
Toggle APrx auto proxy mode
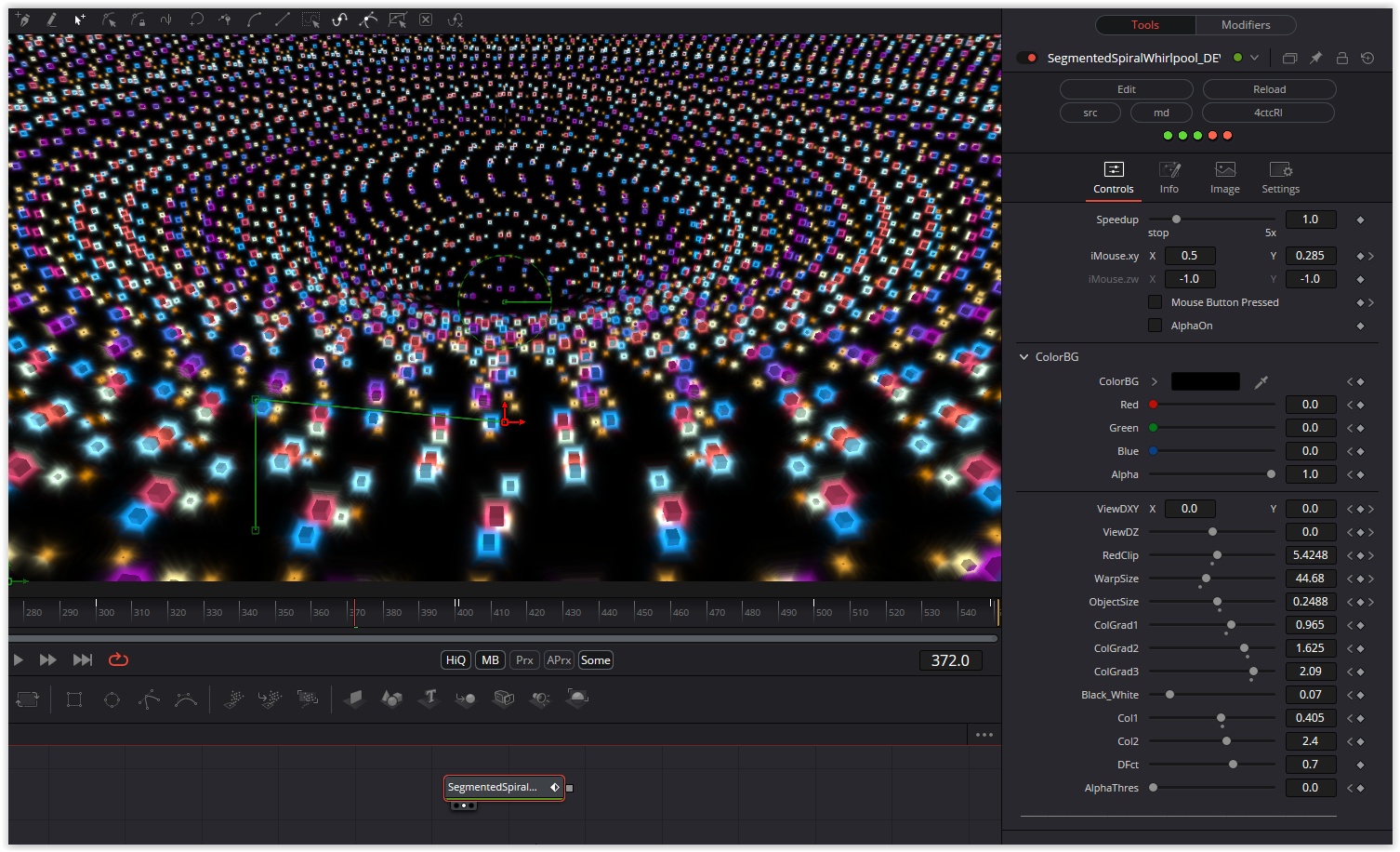pos(559,660)
